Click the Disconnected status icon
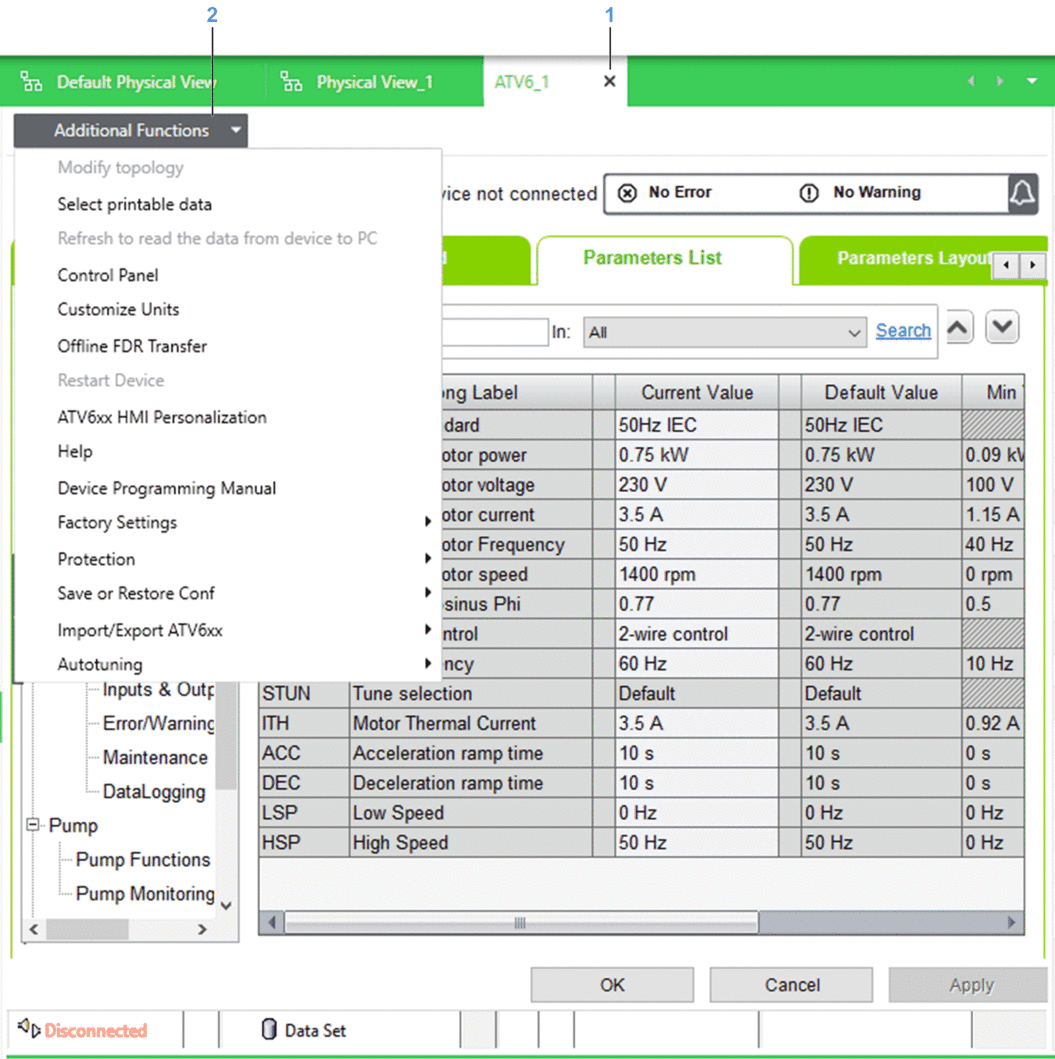This screenshot has height=1059, width=1055. 28,1029
